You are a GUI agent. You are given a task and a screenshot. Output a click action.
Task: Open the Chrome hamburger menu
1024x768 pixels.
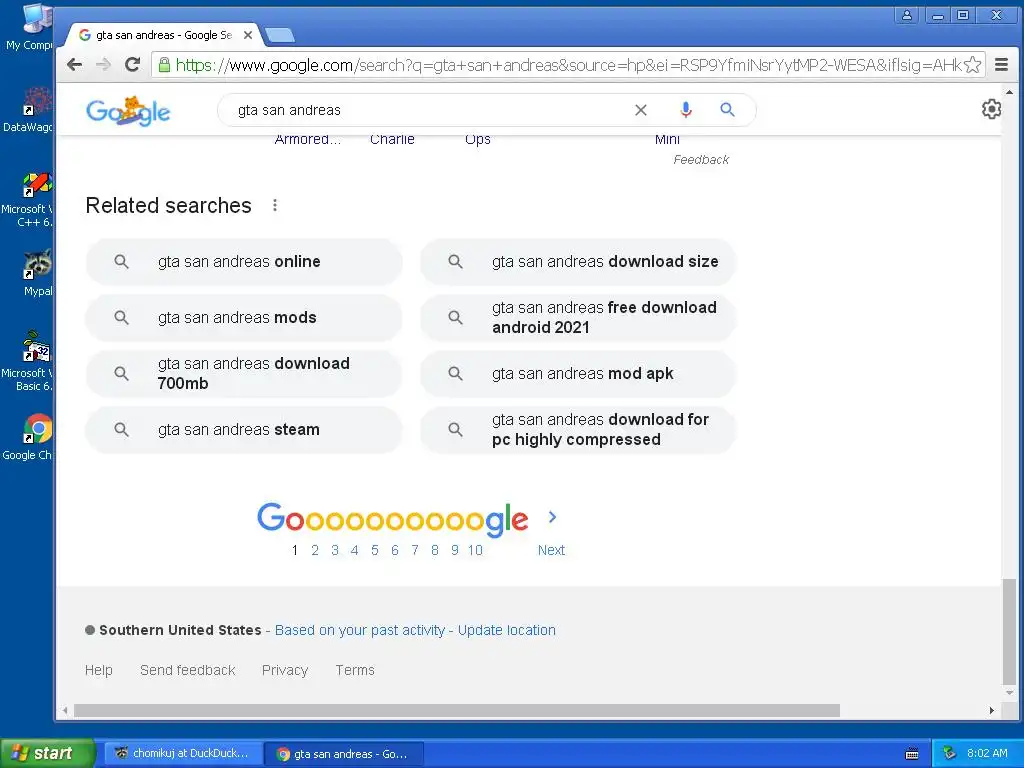1001,65
